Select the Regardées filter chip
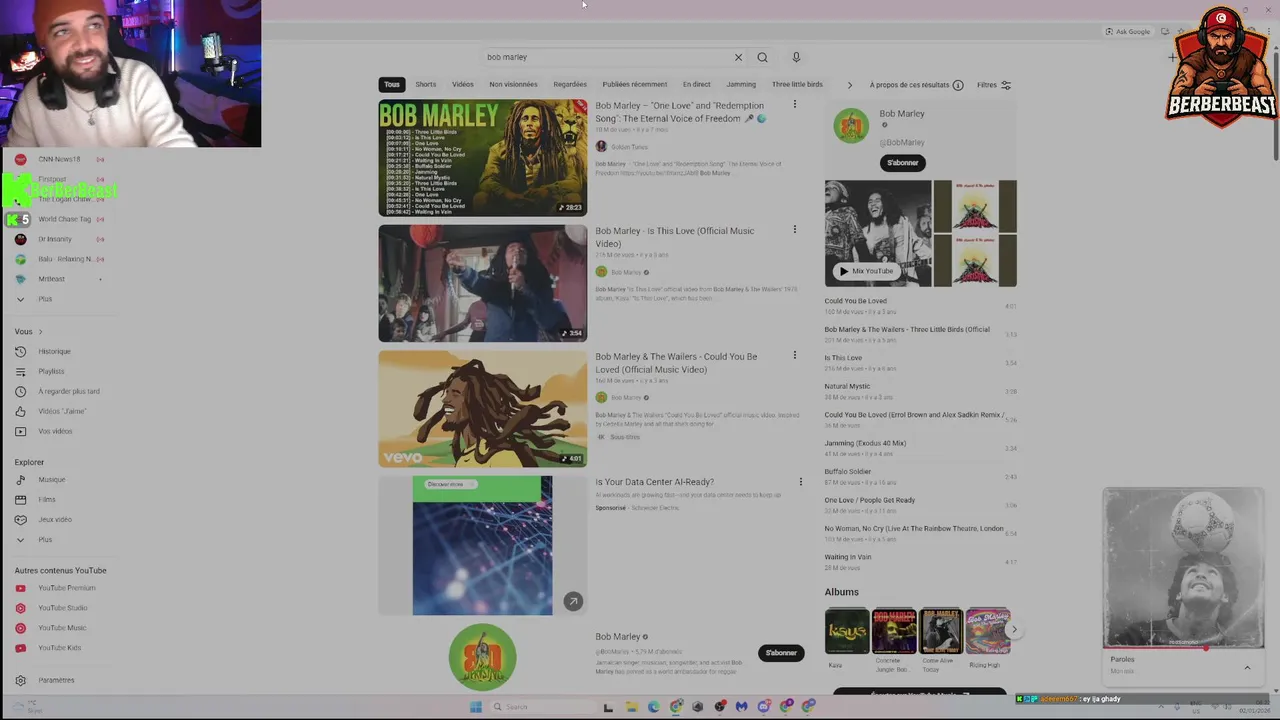The image size is (1280, 720). (570, 85)
